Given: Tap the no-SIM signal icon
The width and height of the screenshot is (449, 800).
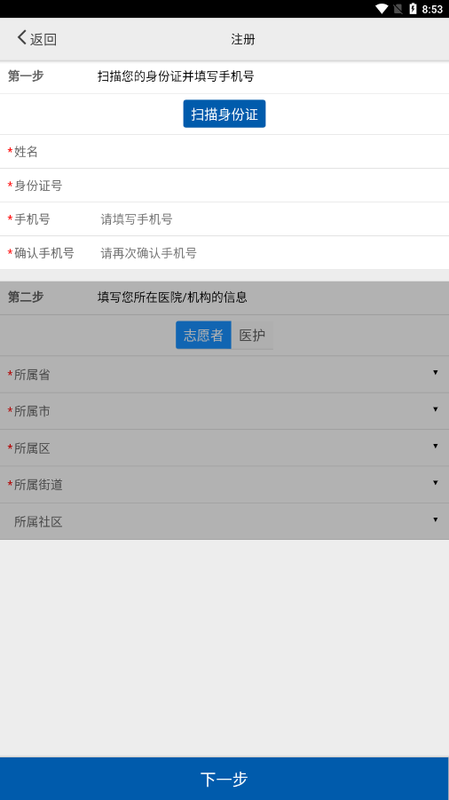Looking at the screenshot, I should click(398, 9).
